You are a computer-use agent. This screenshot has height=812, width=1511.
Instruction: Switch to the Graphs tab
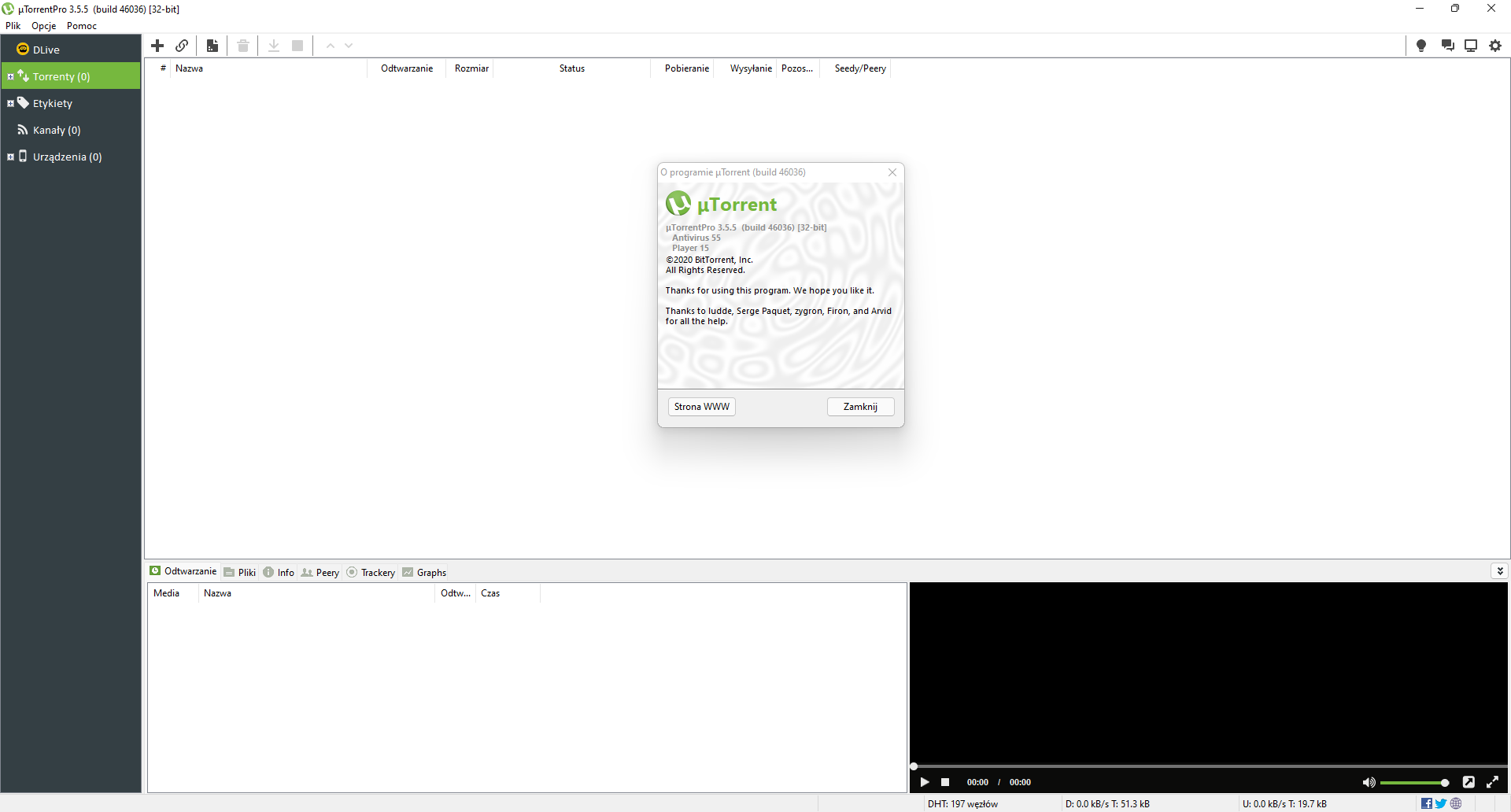pyautogui.click(x=424, y=572)
